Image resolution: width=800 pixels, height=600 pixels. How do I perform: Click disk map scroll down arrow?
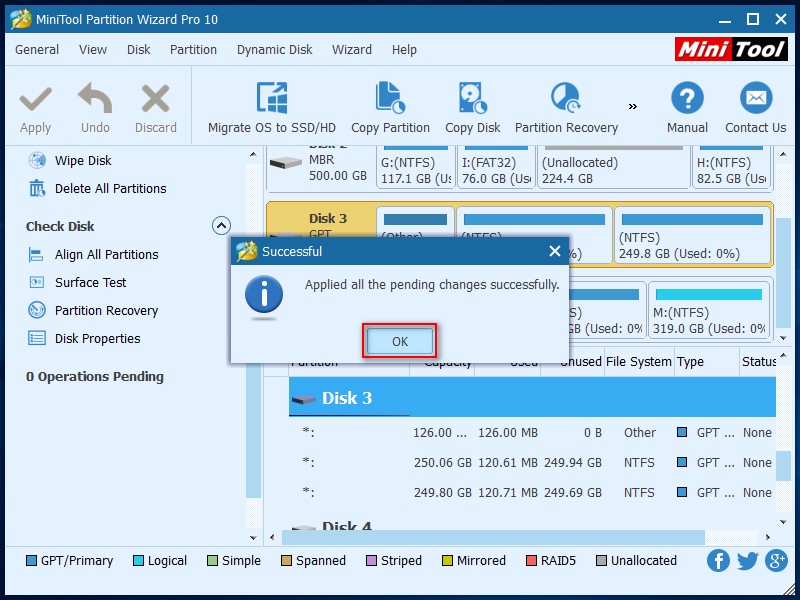coord(784,338)
